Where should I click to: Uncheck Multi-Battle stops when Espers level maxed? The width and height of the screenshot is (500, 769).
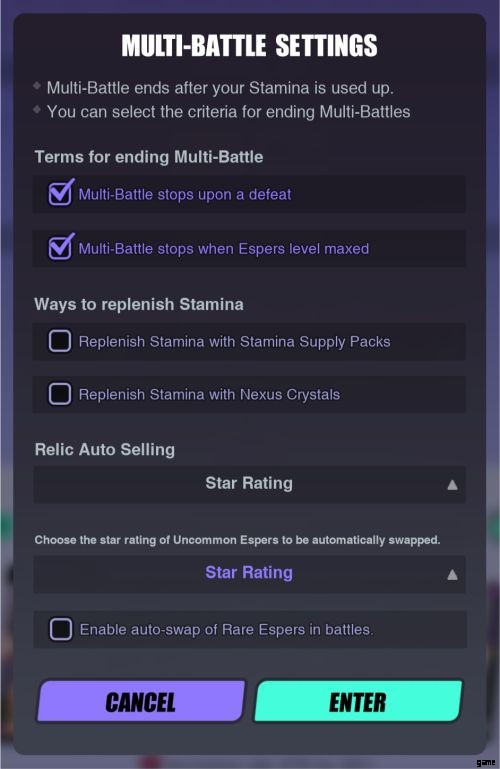60,247
